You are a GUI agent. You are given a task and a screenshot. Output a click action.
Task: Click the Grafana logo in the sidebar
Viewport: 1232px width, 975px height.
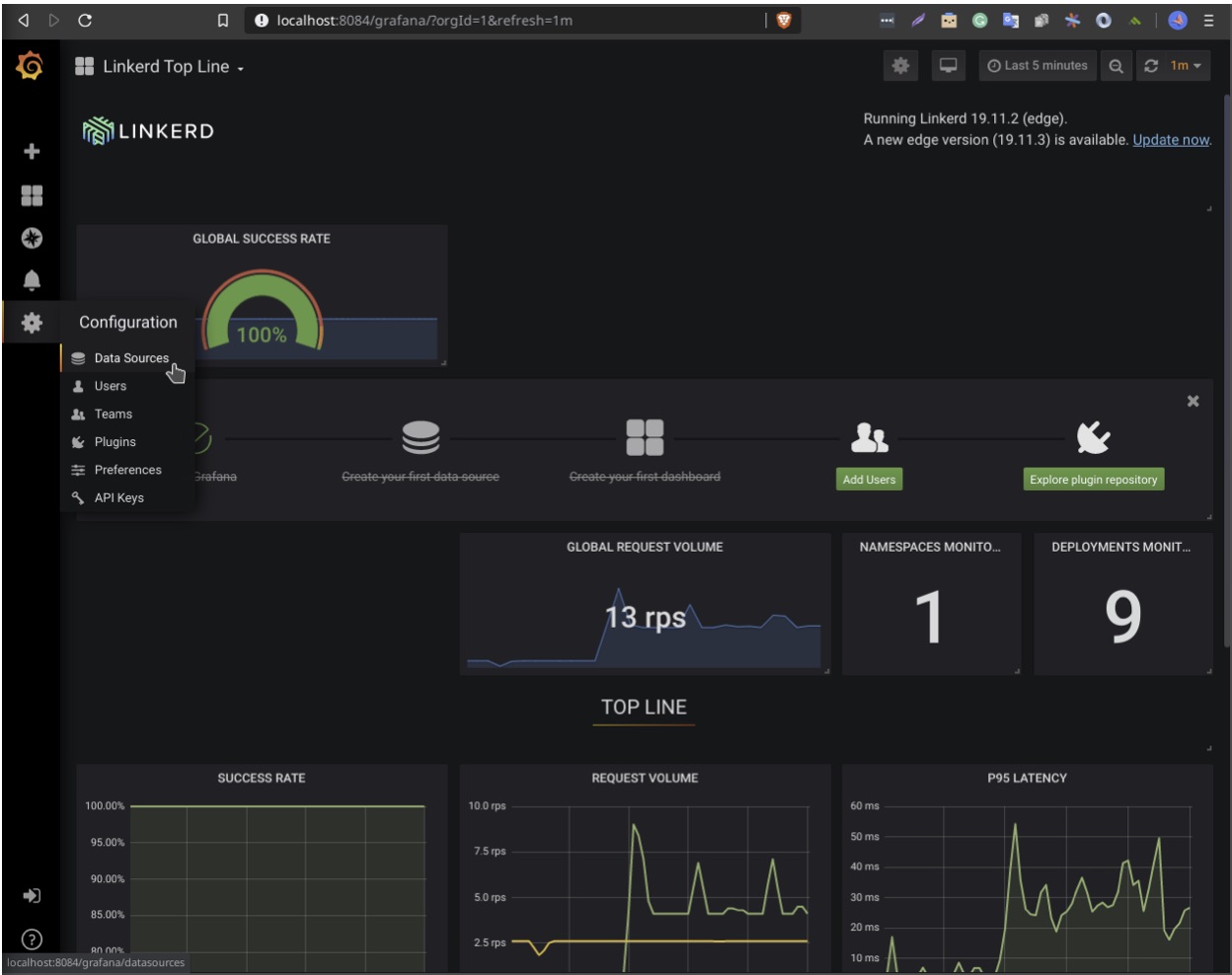pos(31,66)
